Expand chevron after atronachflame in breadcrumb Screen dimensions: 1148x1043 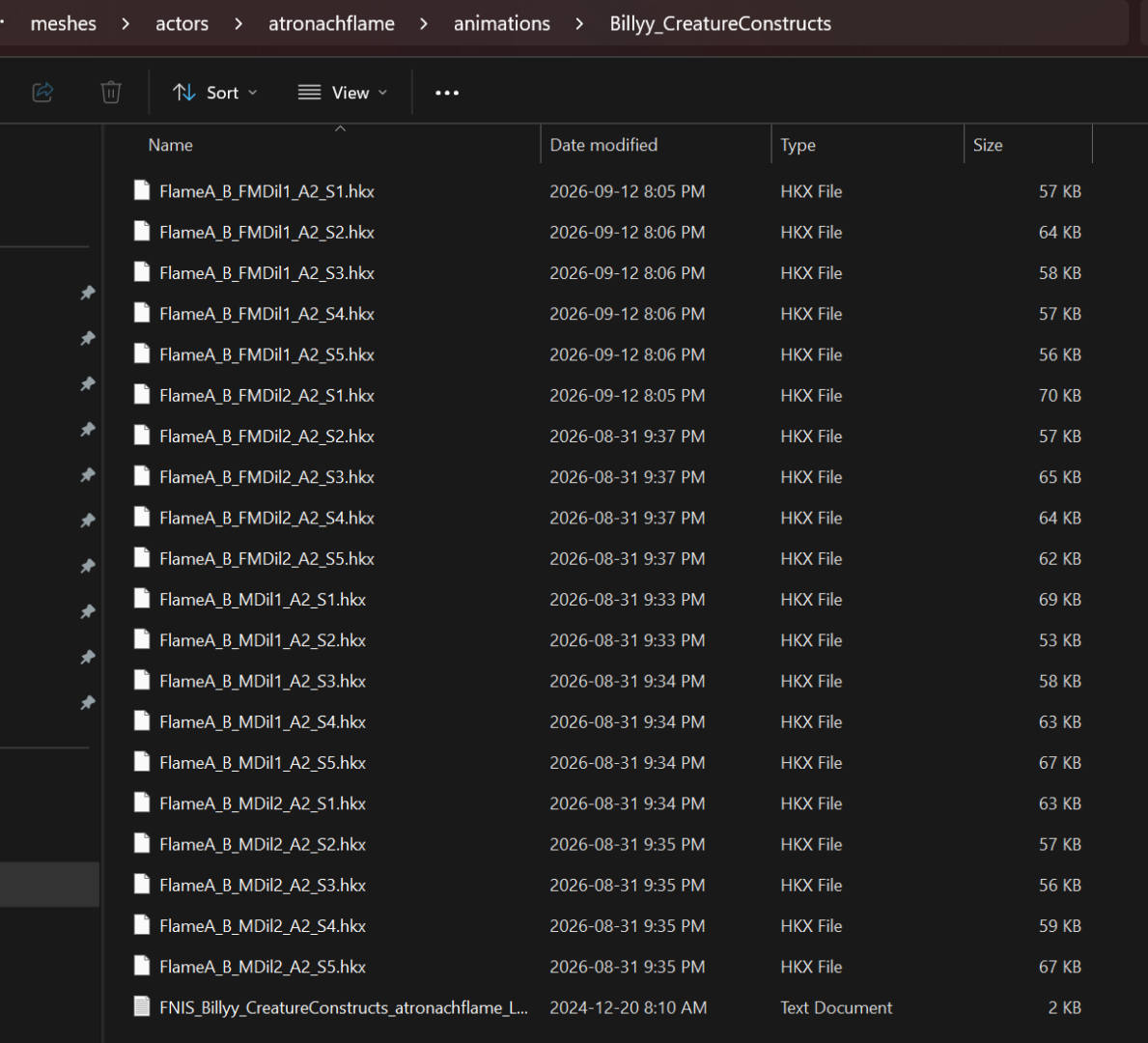[424, 24]
